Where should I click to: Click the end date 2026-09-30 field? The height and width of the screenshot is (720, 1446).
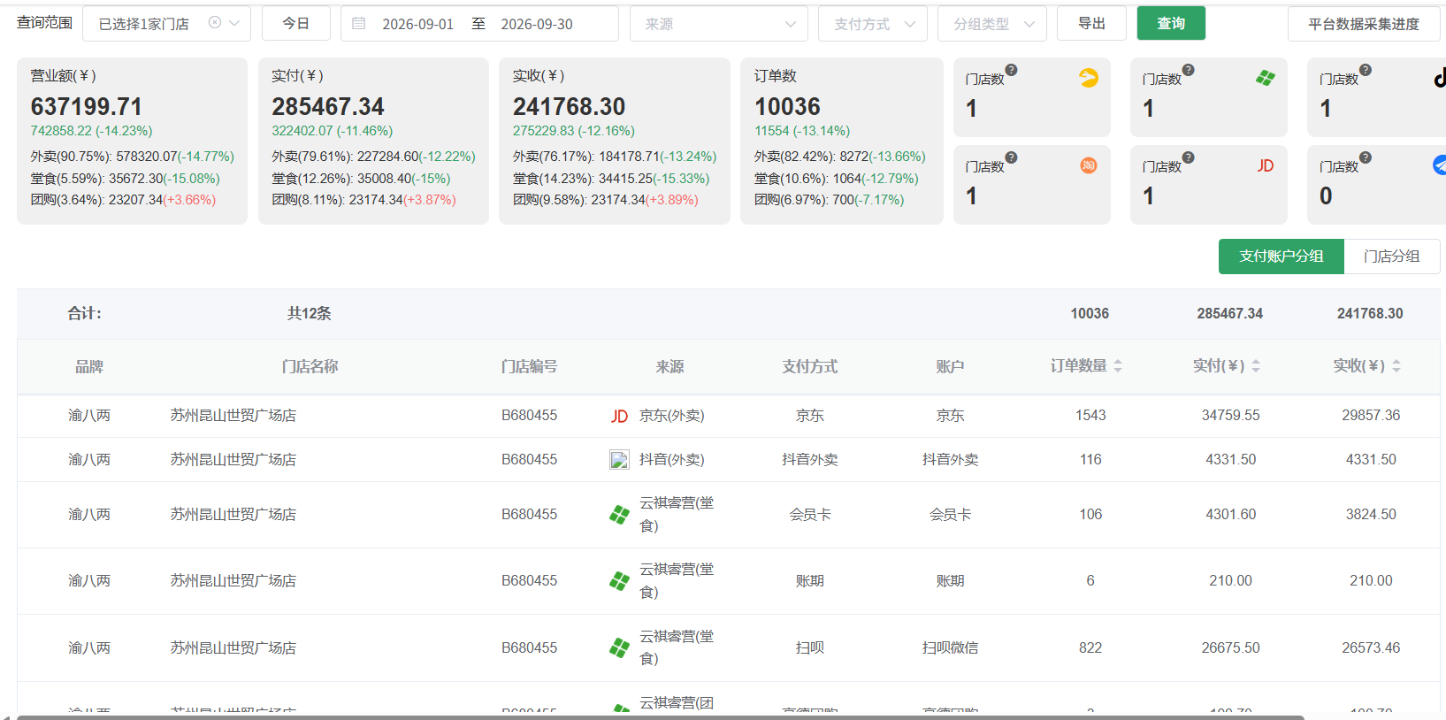[x=536, y=24]
